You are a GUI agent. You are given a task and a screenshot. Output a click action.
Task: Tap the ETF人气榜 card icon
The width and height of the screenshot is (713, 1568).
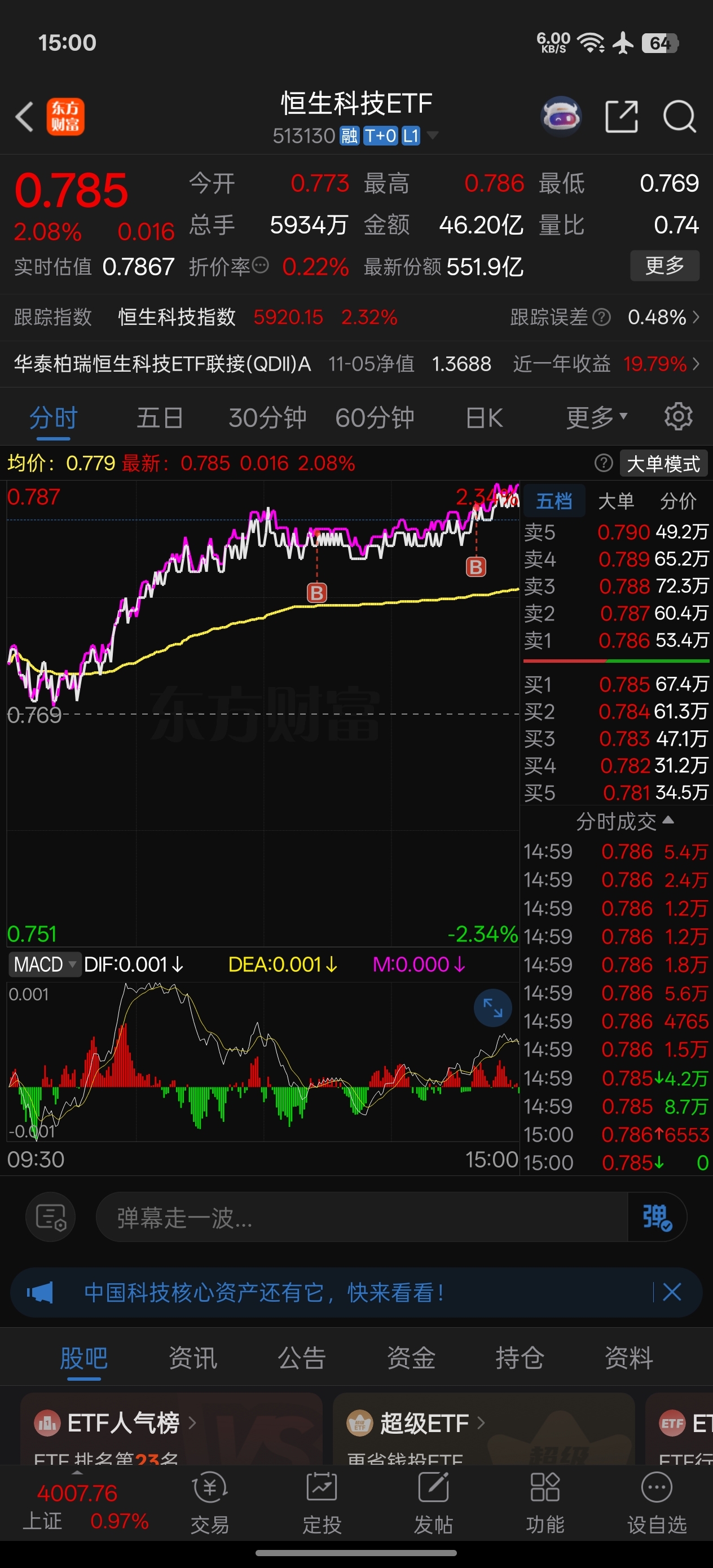[47, 1423]
